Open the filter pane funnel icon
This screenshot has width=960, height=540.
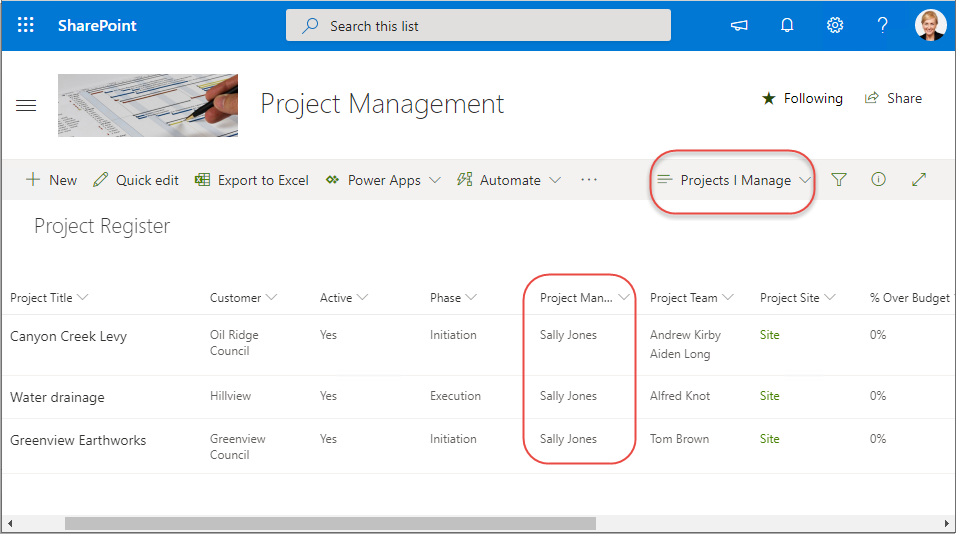839,180
